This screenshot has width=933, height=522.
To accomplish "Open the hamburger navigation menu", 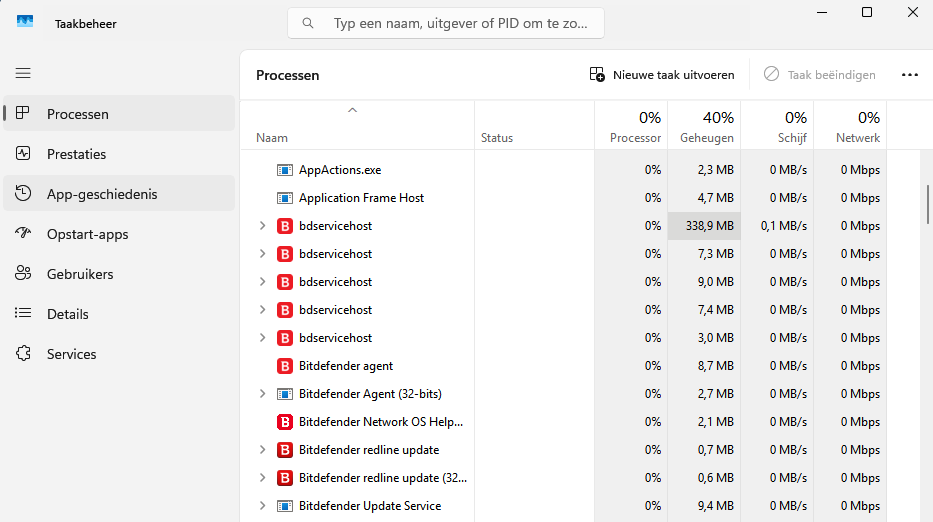I will point(23,73).
